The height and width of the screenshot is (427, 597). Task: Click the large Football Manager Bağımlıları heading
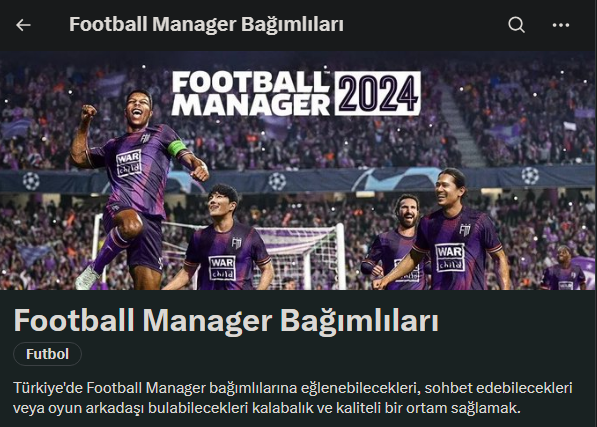(x=226, y=321)
